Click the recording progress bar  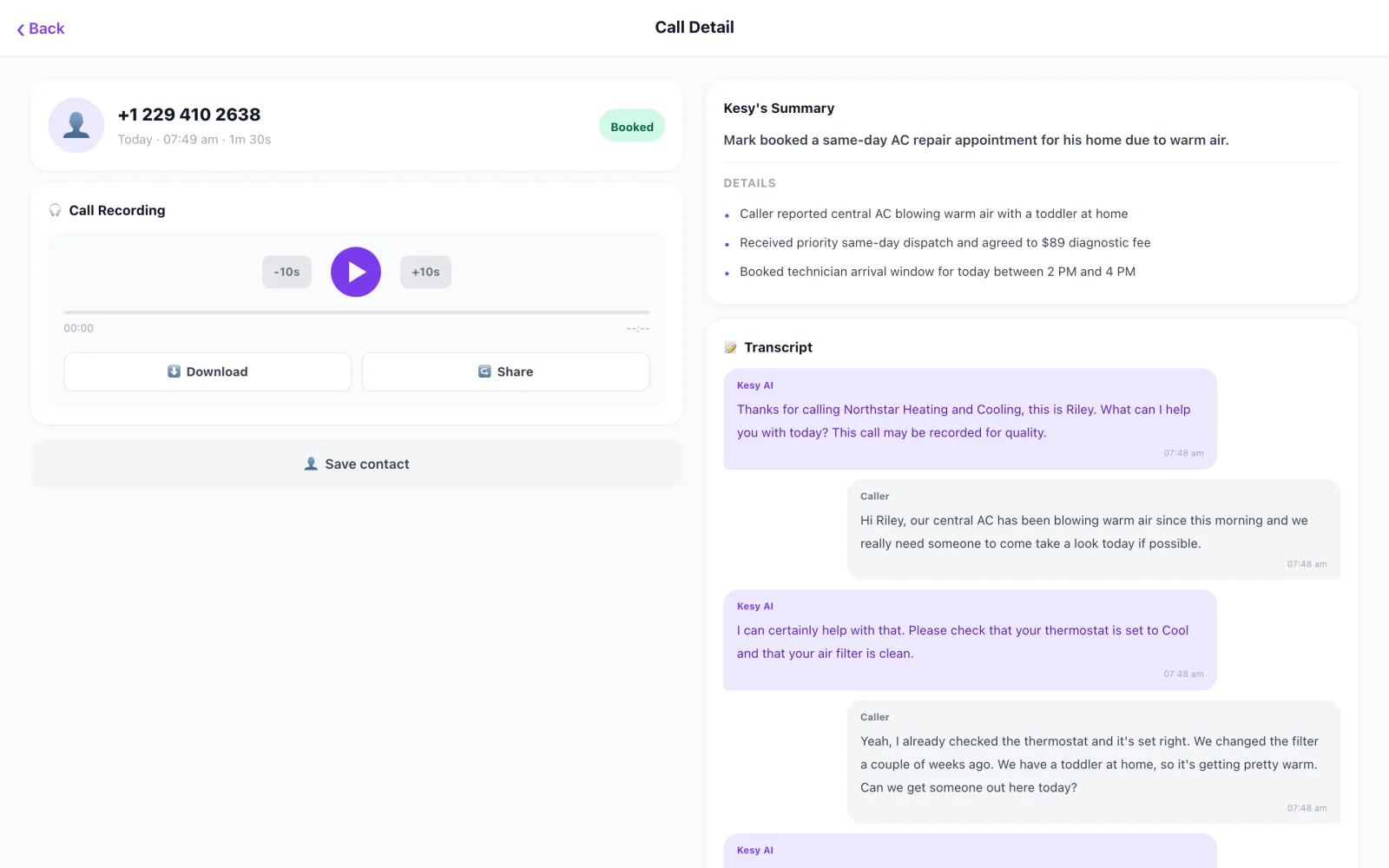(357, 312)
